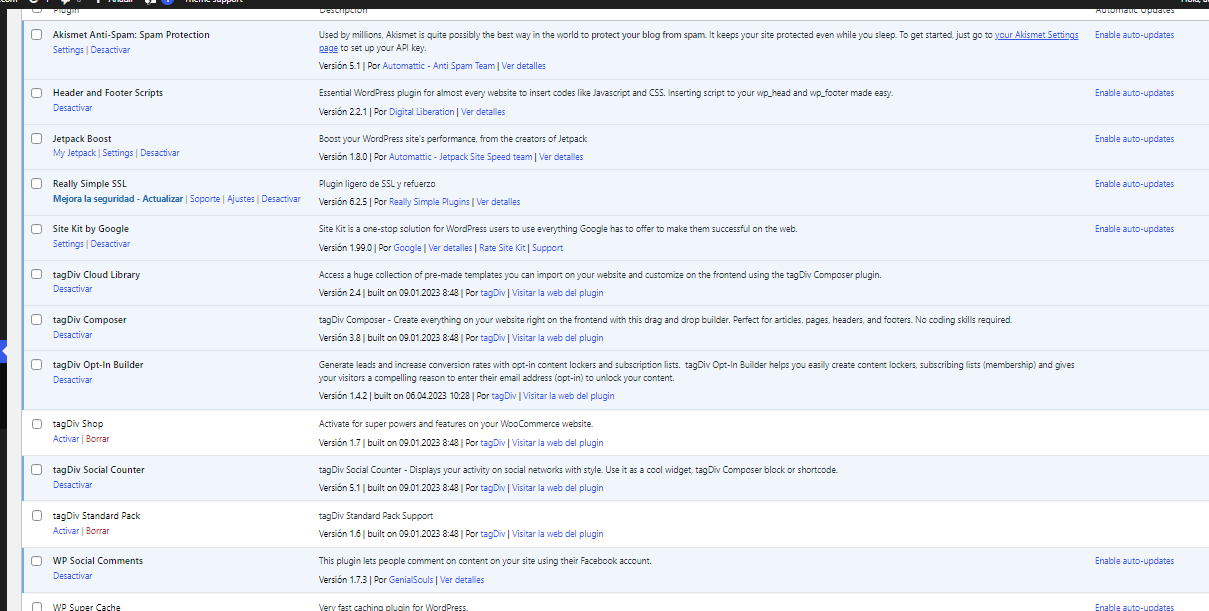The image size is (1209, 611).
Task: Delete the tagDiv Shop plugin via Borrar
Action: pos(97,439)
